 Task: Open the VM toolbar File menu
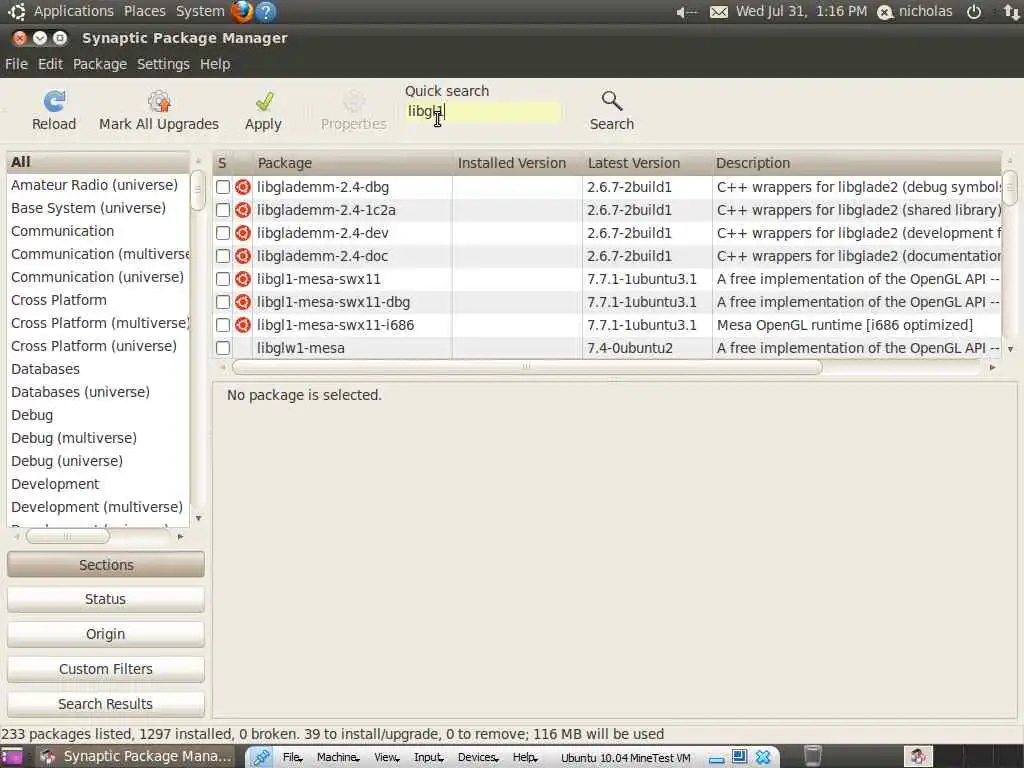click(x=292, y=758)
